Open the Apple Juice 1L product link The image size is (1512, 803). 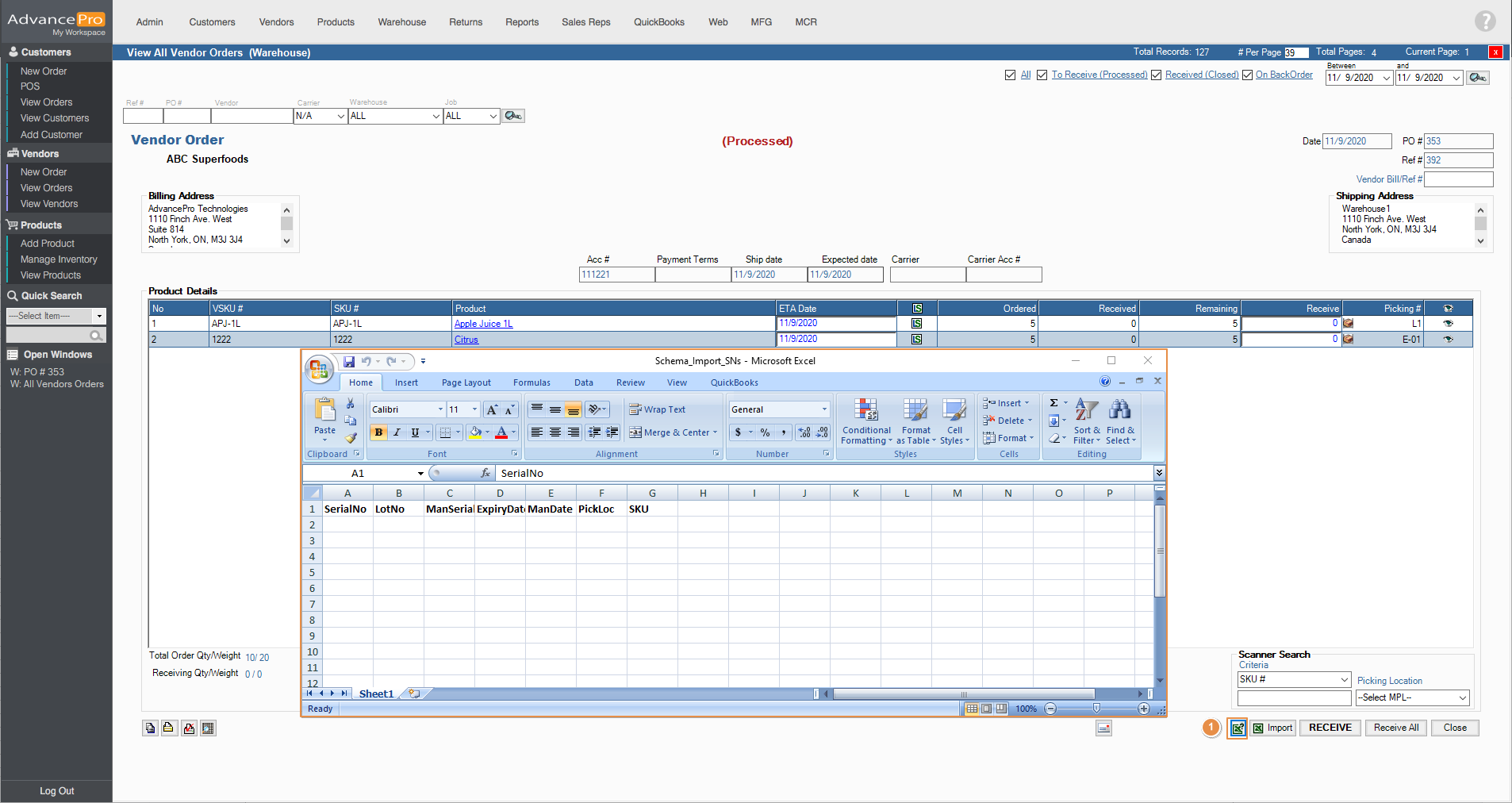[x=483, y=324]
